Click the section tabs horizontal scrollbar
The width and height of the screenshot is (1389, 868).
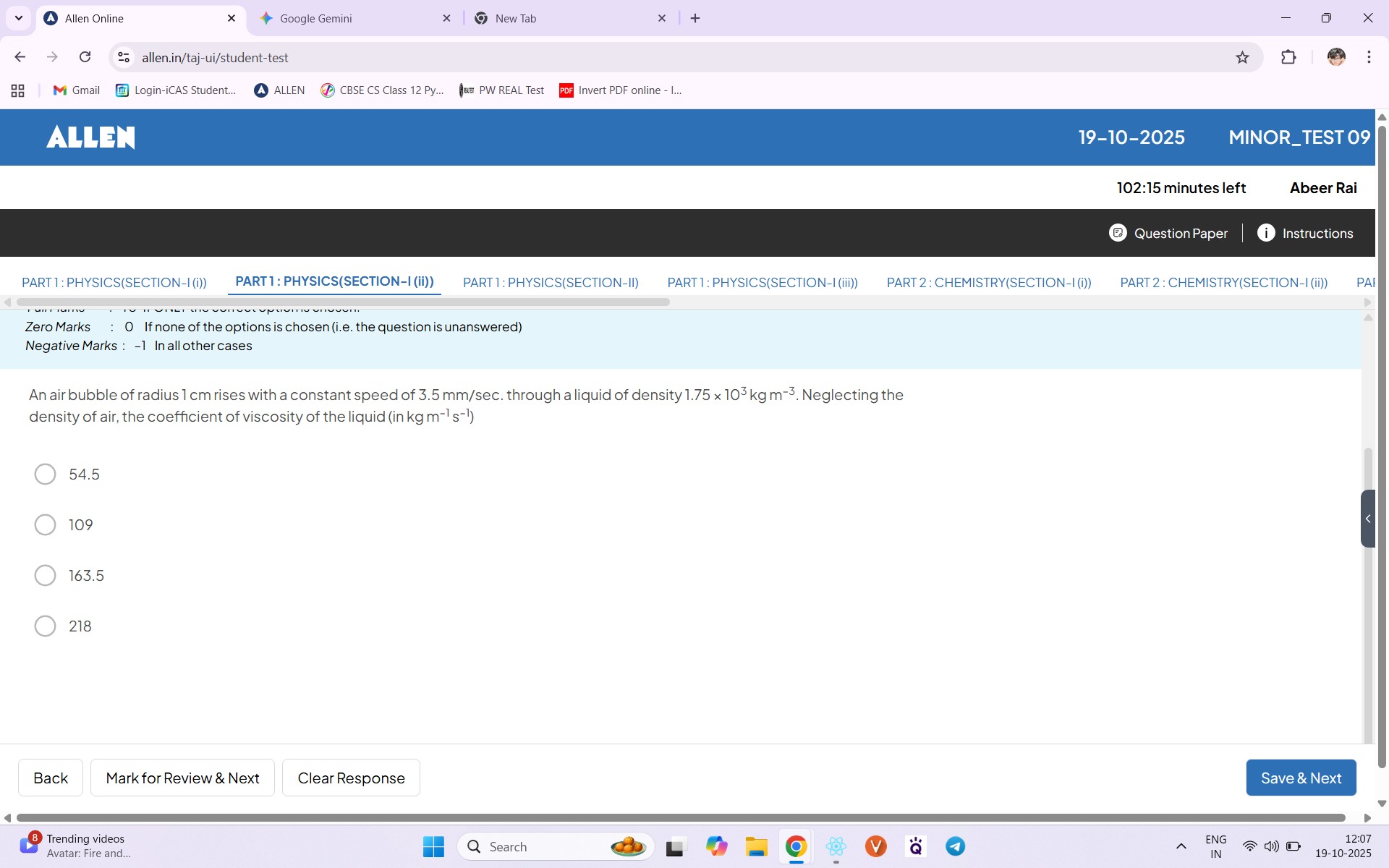(x=344, y=302)
